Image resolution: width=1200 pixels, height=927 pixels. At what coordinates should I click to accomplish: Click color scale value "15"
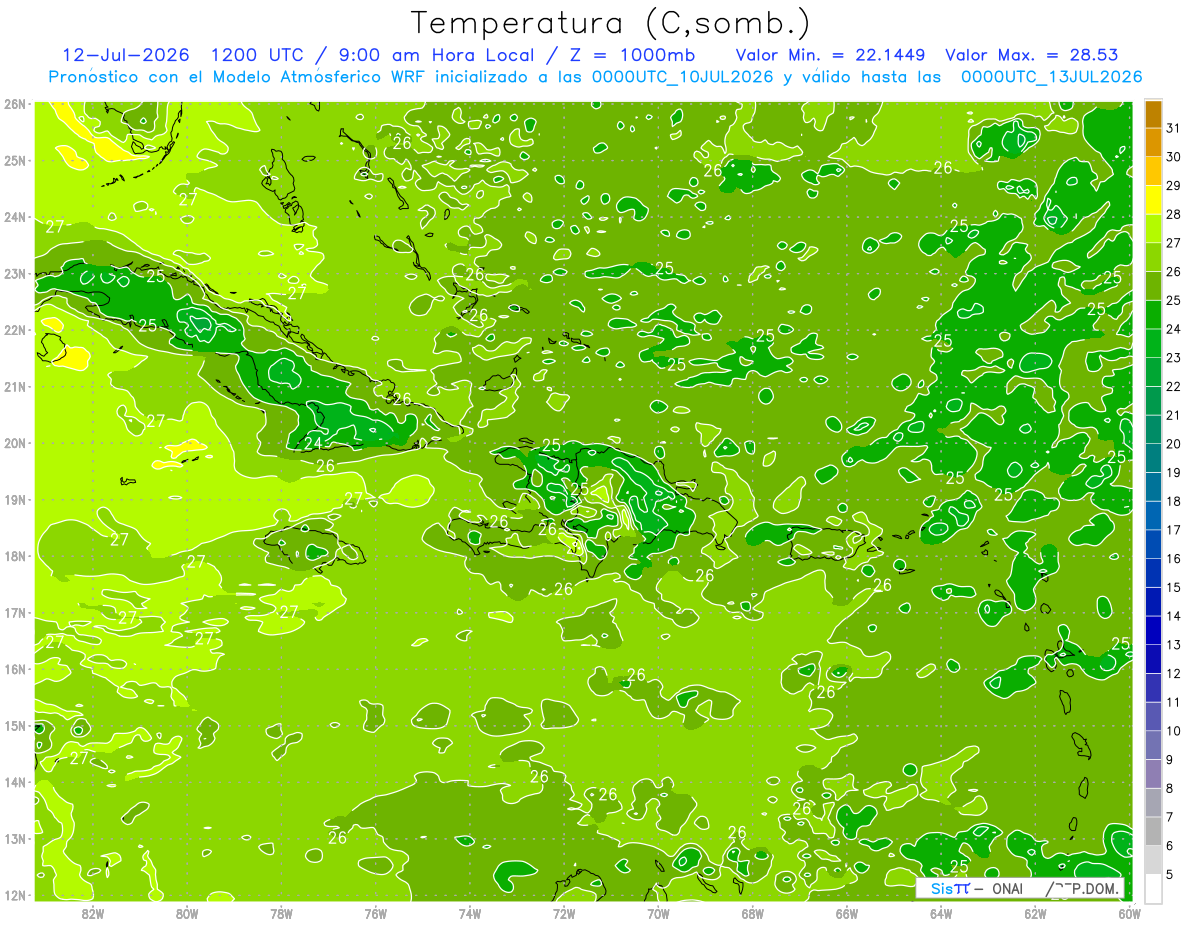1174,588
